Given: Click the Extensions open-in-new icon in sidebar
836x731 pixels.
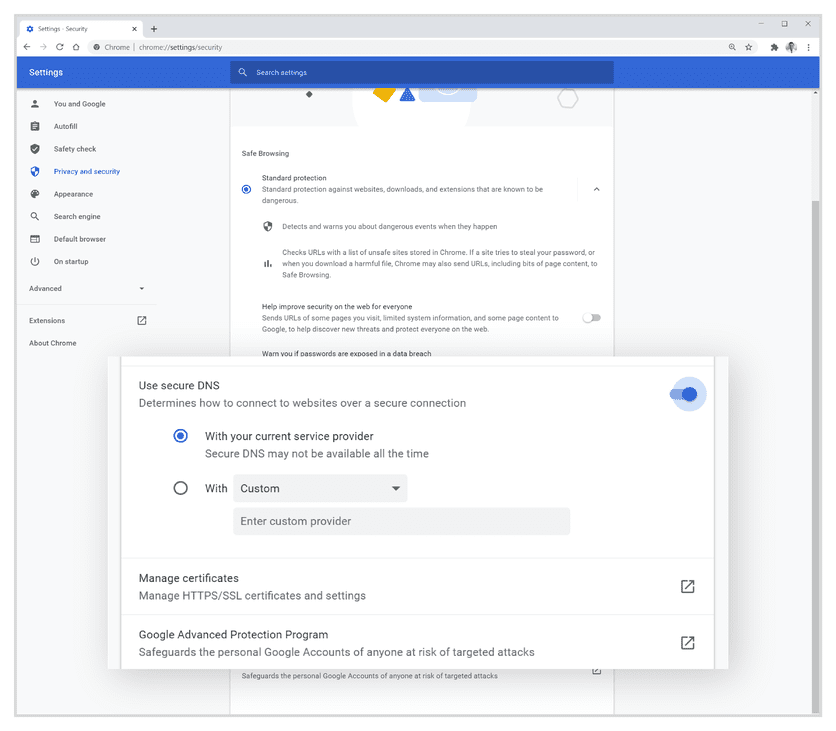Looking at the screenshot, I should tap(141, 321).
